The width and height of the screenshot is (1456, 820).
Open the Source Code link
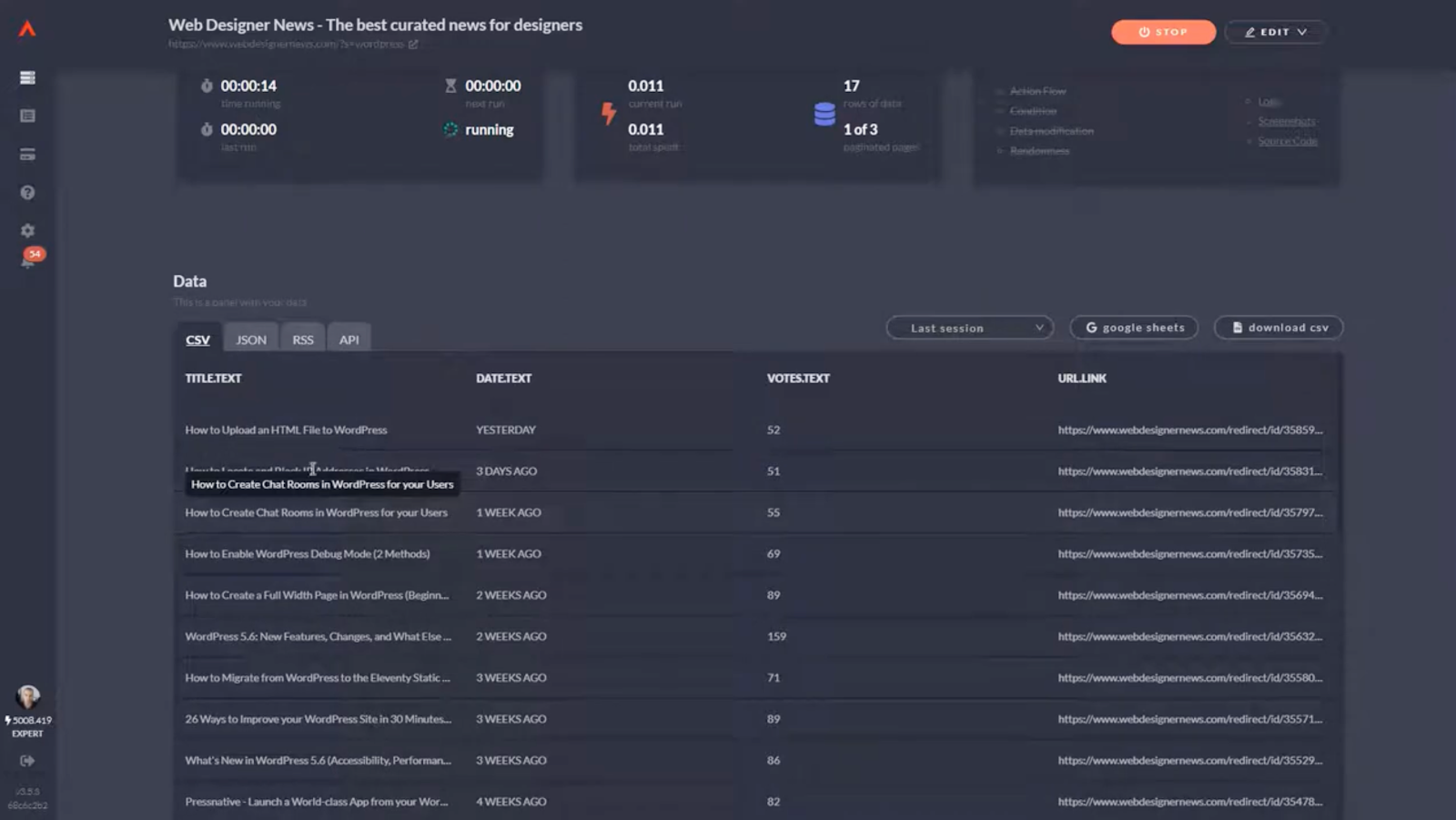click(1288, 141)
